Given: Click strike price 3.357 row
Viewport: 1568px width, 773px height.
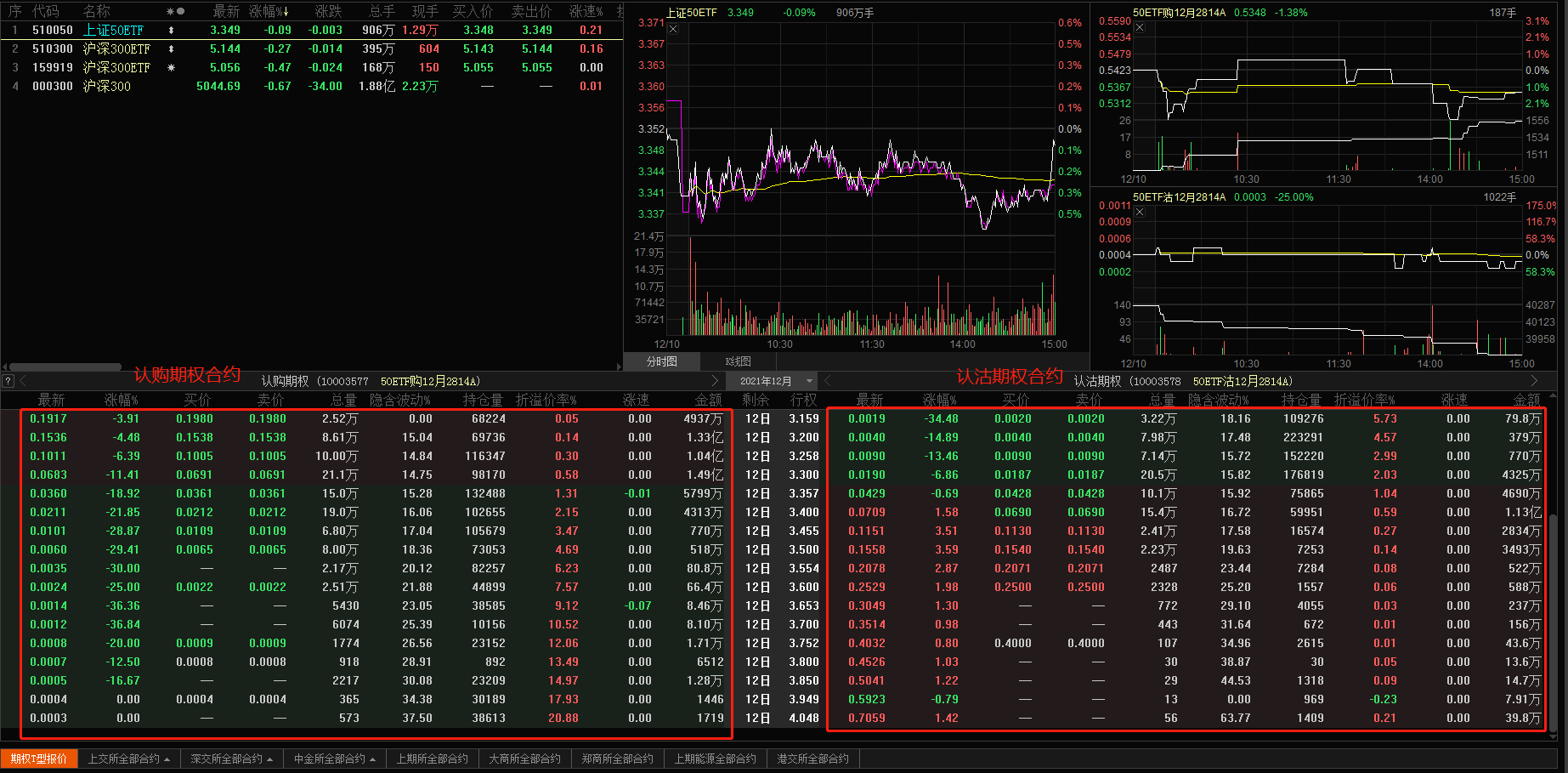Looking at the screenshot, I should click(804, 493).
